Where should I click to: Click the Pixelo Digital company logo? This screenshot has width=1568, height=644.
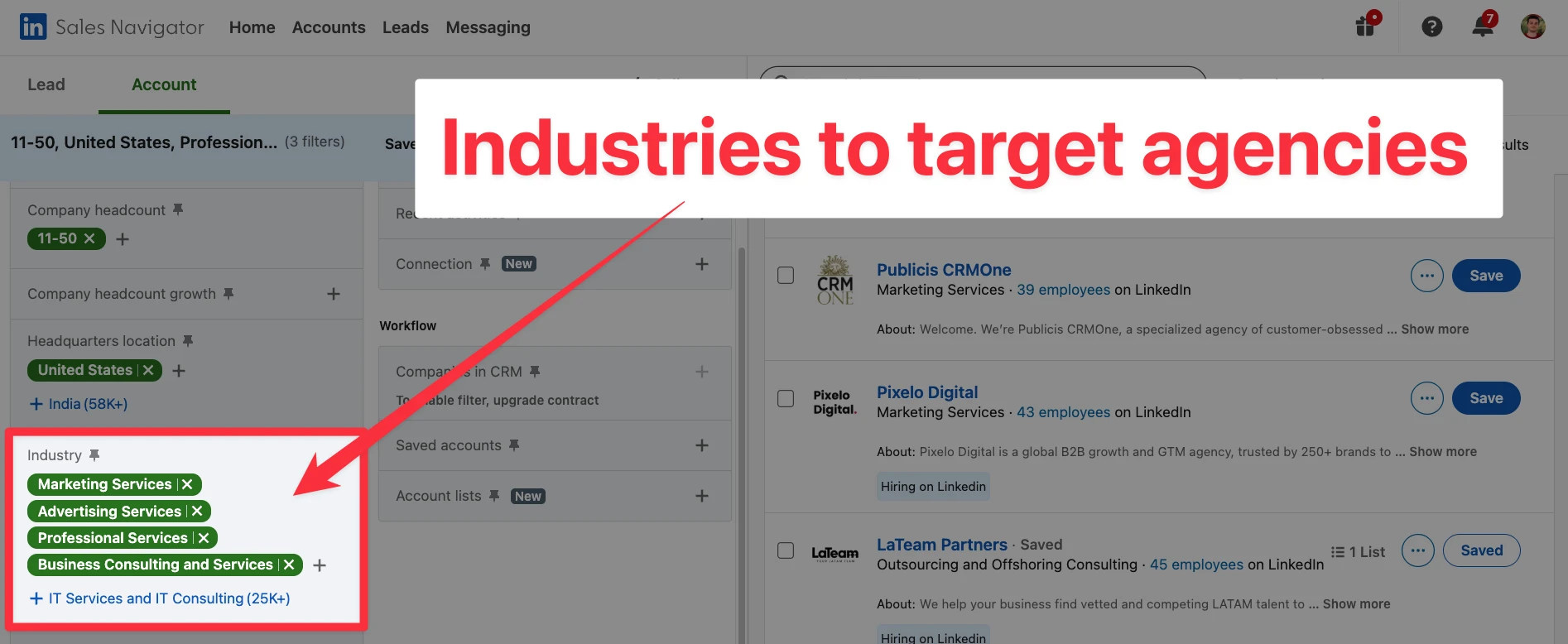point(835,402)
